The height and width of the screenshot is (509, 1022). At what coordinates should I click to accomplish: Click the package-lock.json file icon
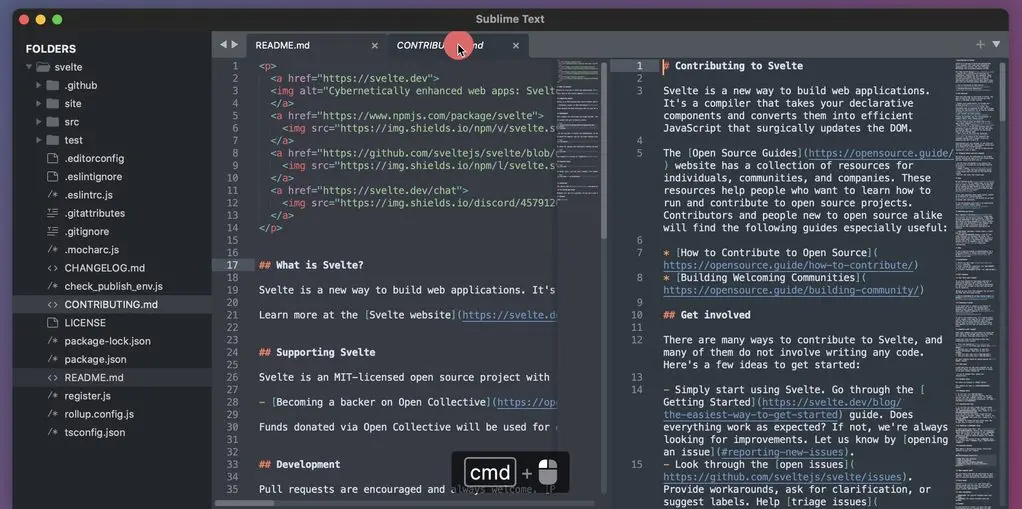pos(53,340)
